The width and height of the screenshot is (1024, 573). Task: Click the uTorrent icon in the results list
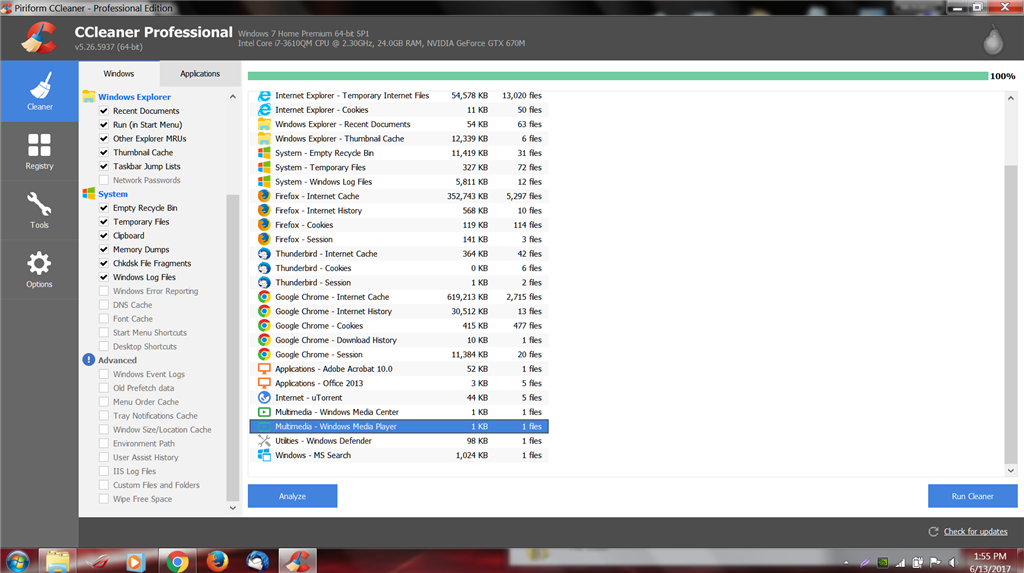(x=264, y=397)
